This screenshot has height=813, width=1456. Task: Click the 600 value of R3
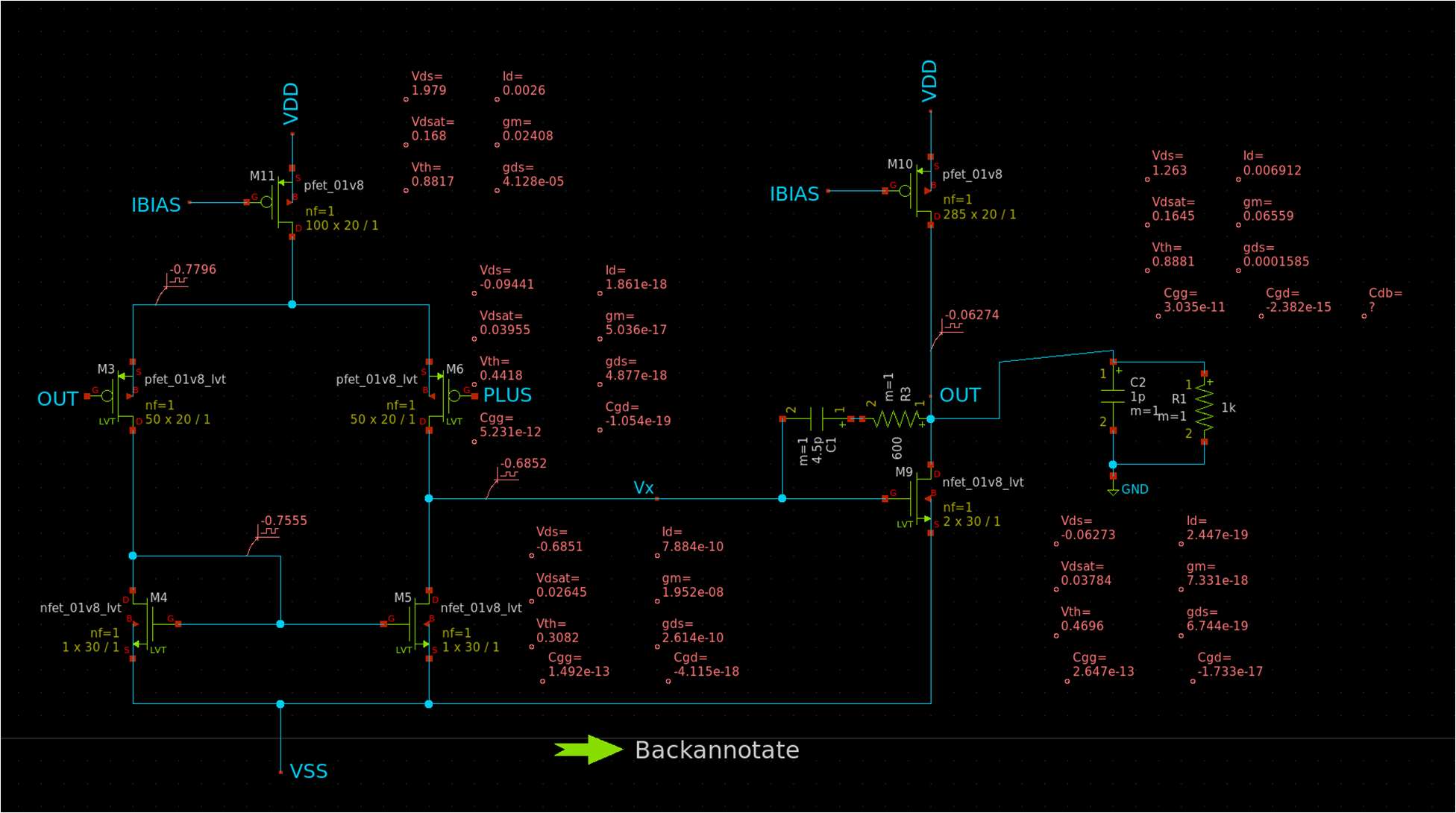pos(897,448)
